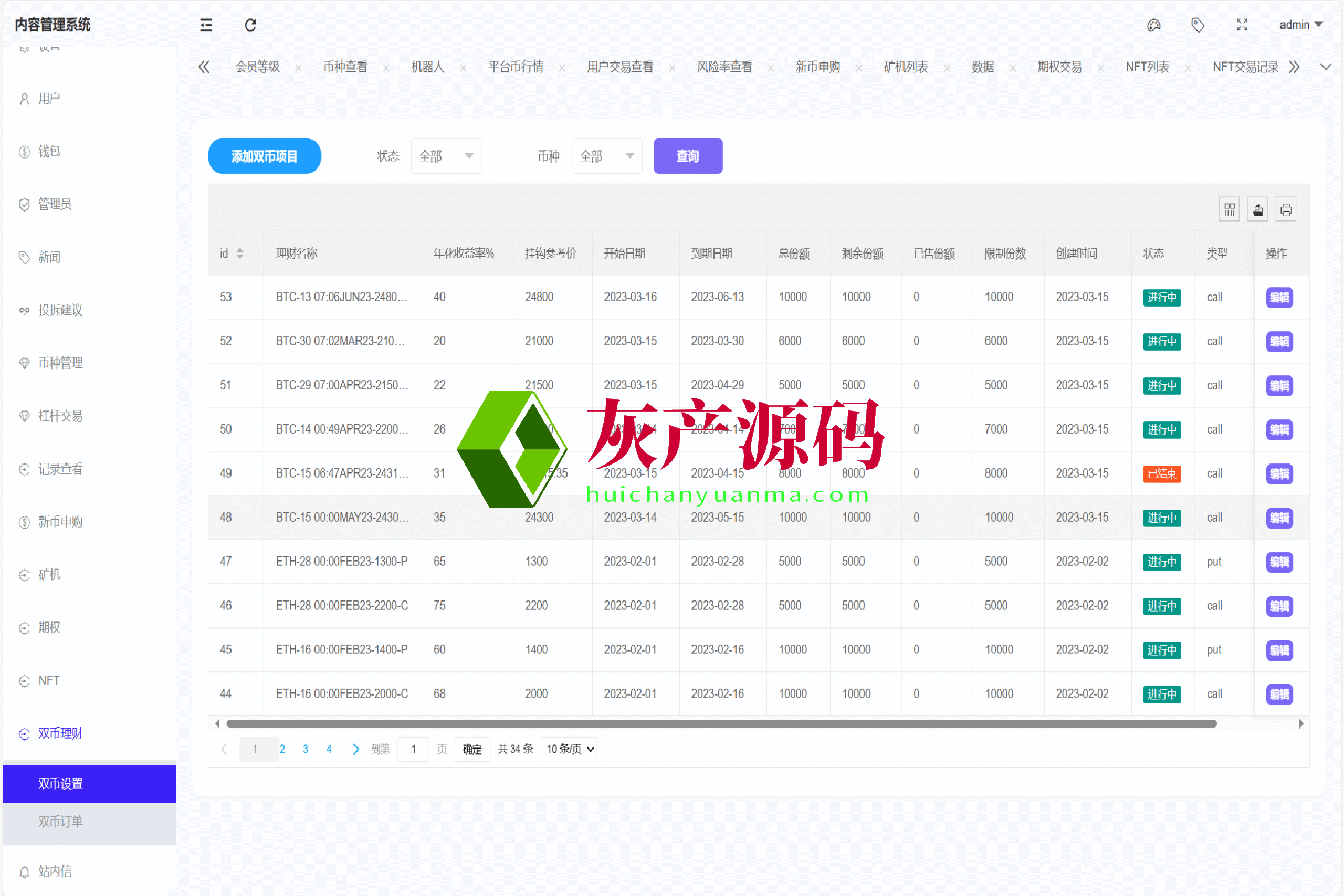This screenshot has height=896, width=1344.
Task: Click the table export icon
Action: 1258,210
